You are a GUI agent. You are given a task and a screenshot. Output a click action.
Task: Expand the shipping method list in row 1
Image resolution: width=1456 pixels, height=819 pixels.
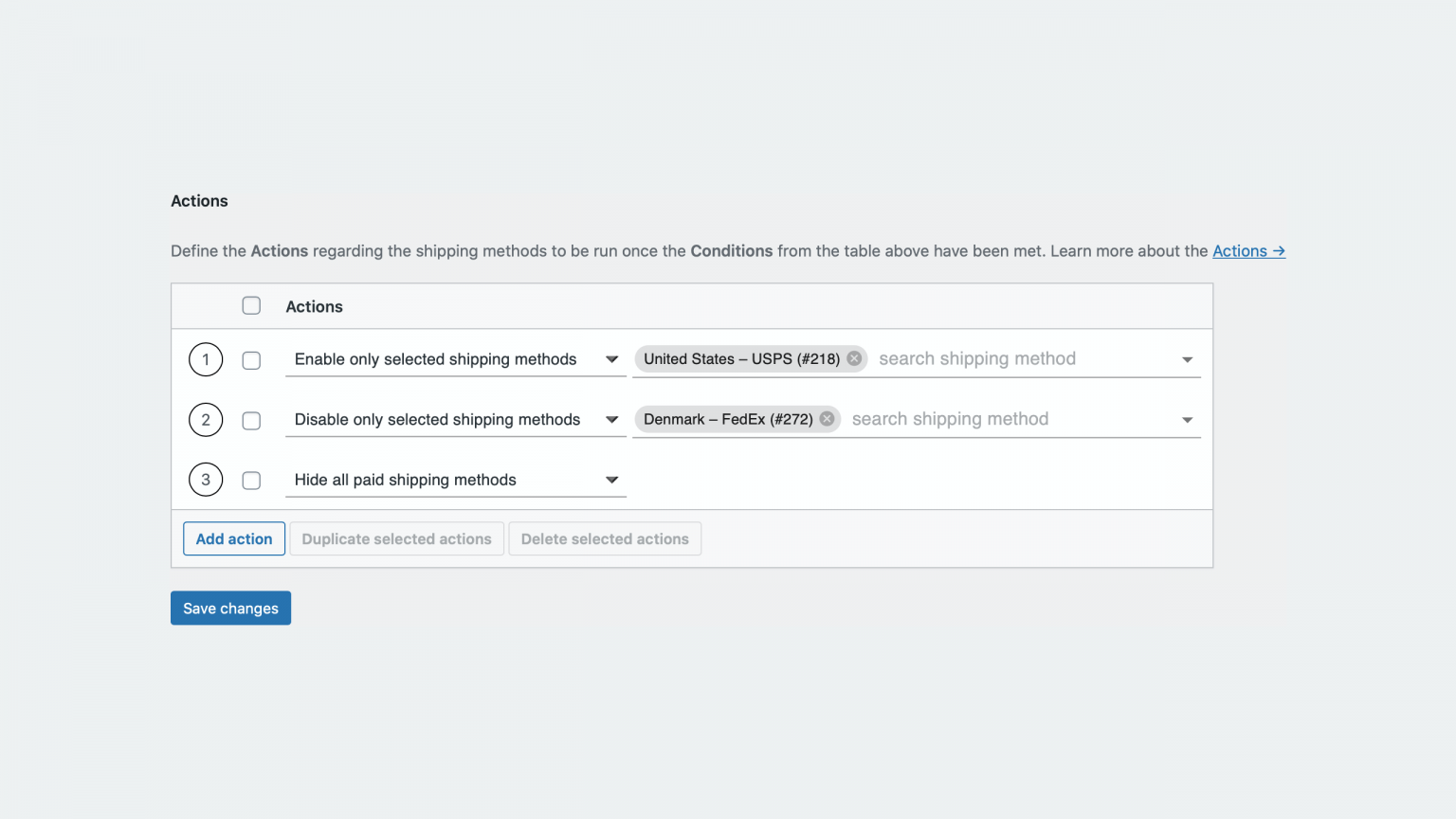coord(1187,359)
